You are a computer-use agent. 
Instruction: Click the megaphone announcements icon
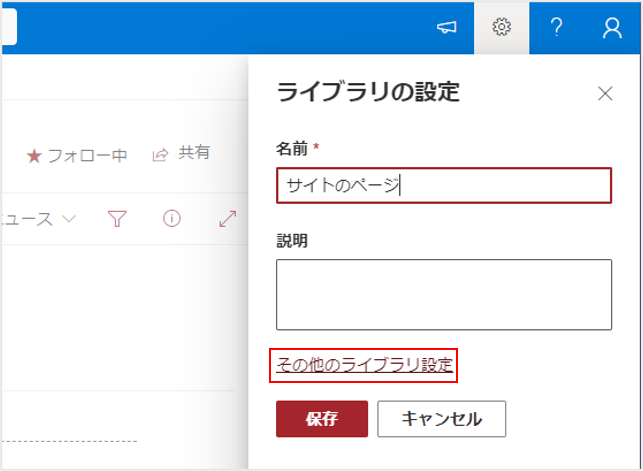(x=447, y=28)
